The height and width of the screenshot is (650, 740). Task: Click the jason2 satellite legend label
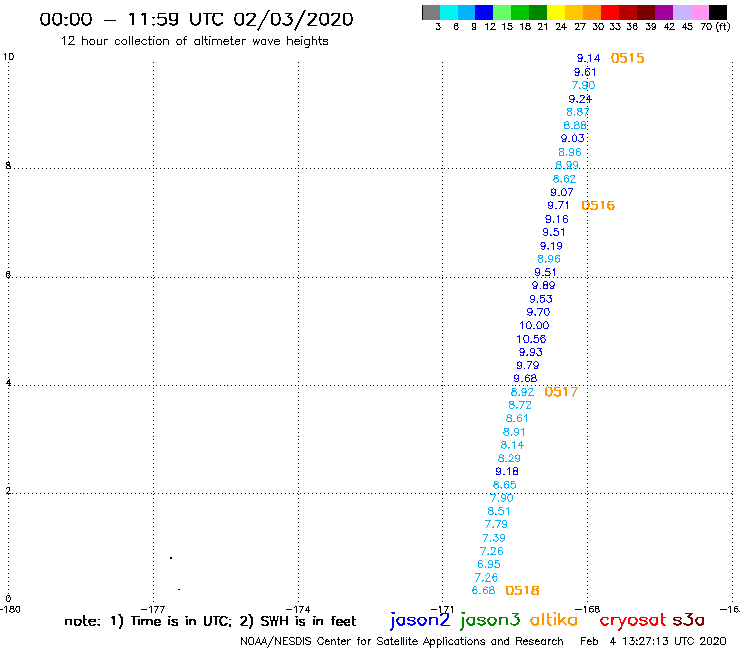(x=420, y=621)
